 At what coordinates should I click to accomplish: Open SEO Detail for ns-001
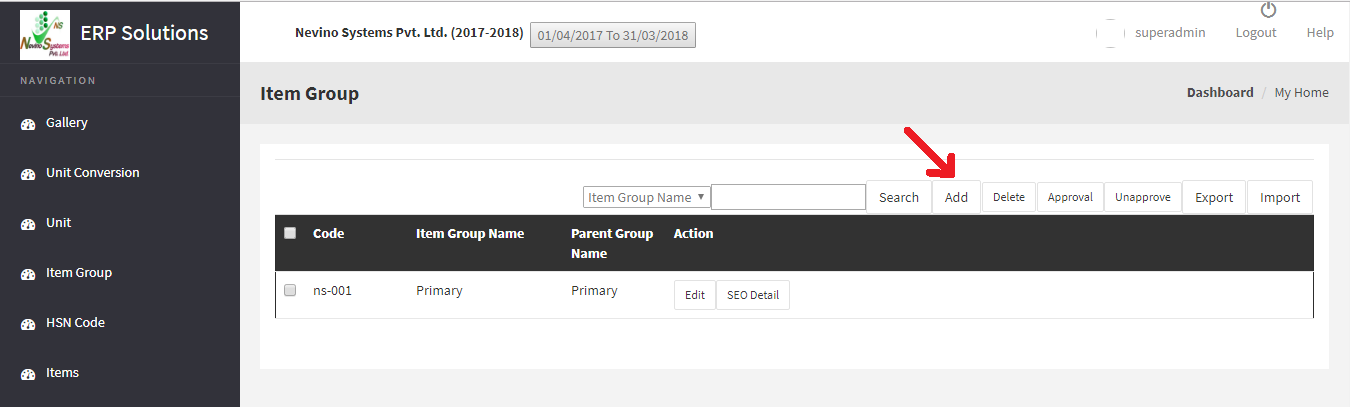pos(753,295)
